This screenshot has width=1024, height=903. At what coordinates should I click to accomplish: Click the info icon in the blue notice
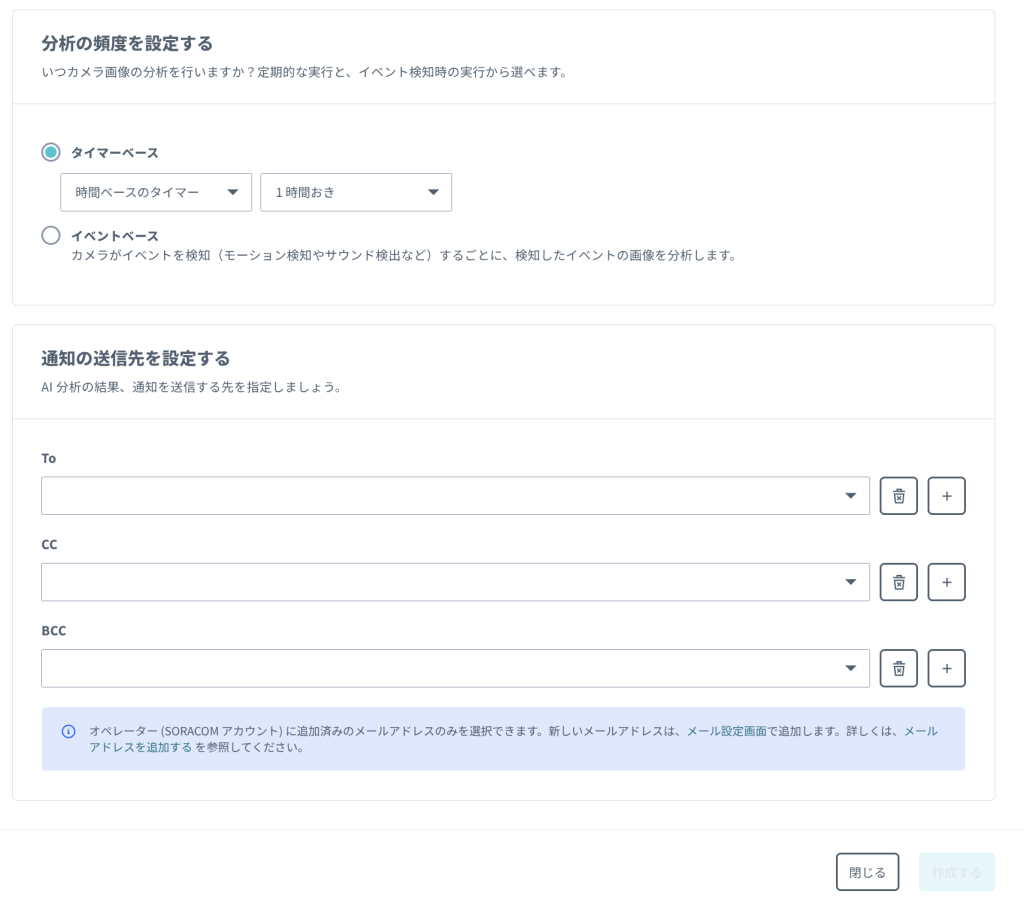coord(69,731)
